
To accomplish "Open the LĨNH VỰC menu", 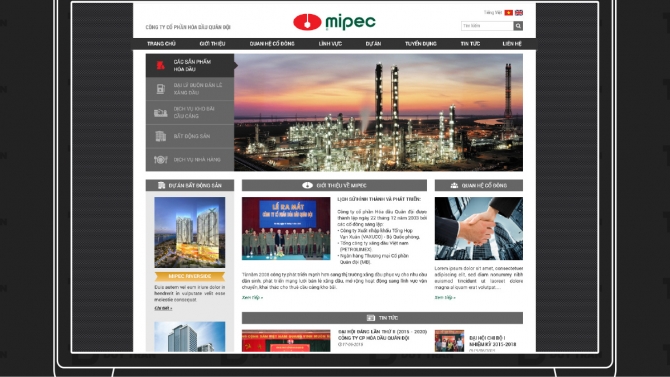I will [x=330, y=44].
